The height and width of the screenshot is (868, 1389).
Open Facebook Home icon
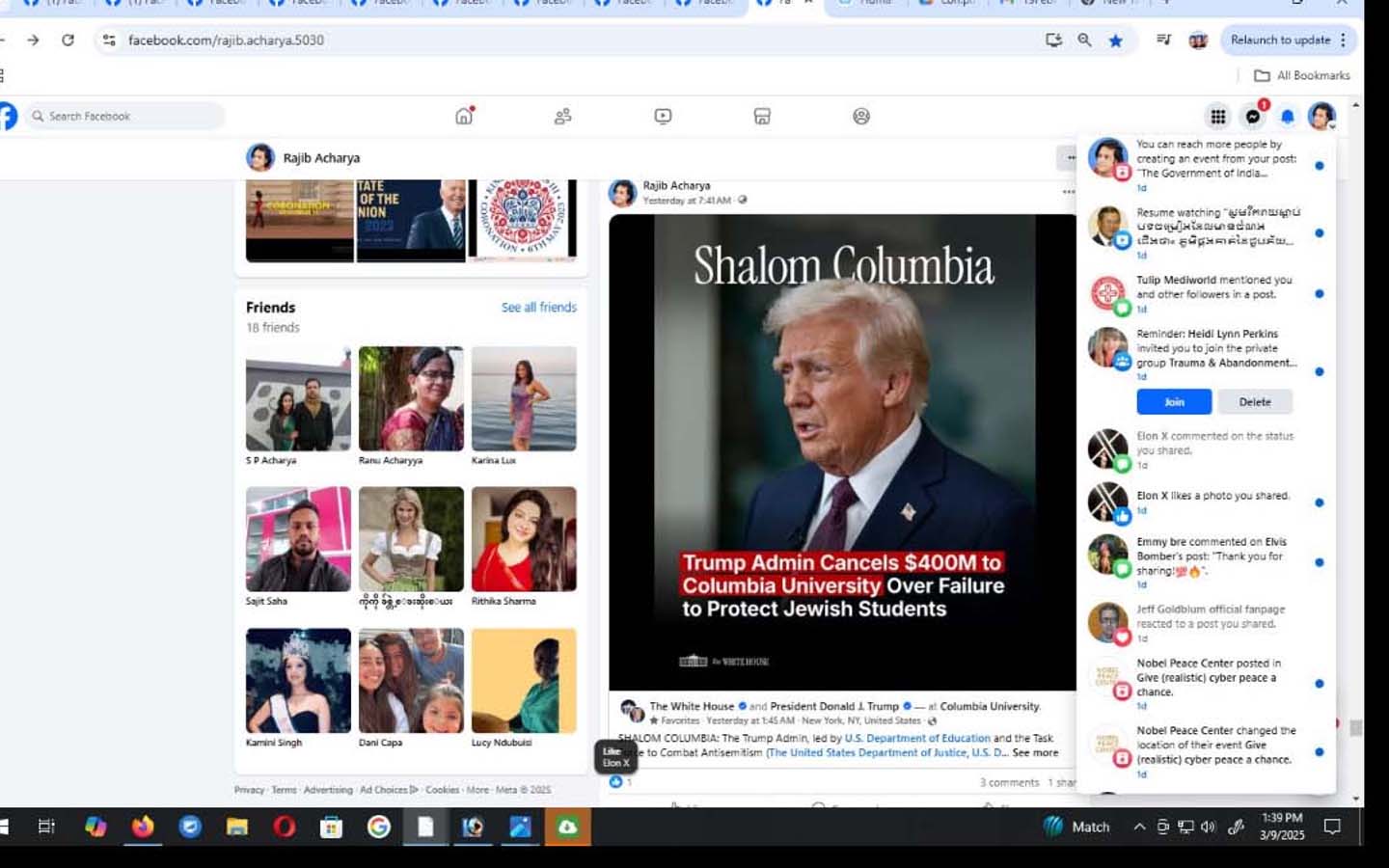click(x=465, y=116)
